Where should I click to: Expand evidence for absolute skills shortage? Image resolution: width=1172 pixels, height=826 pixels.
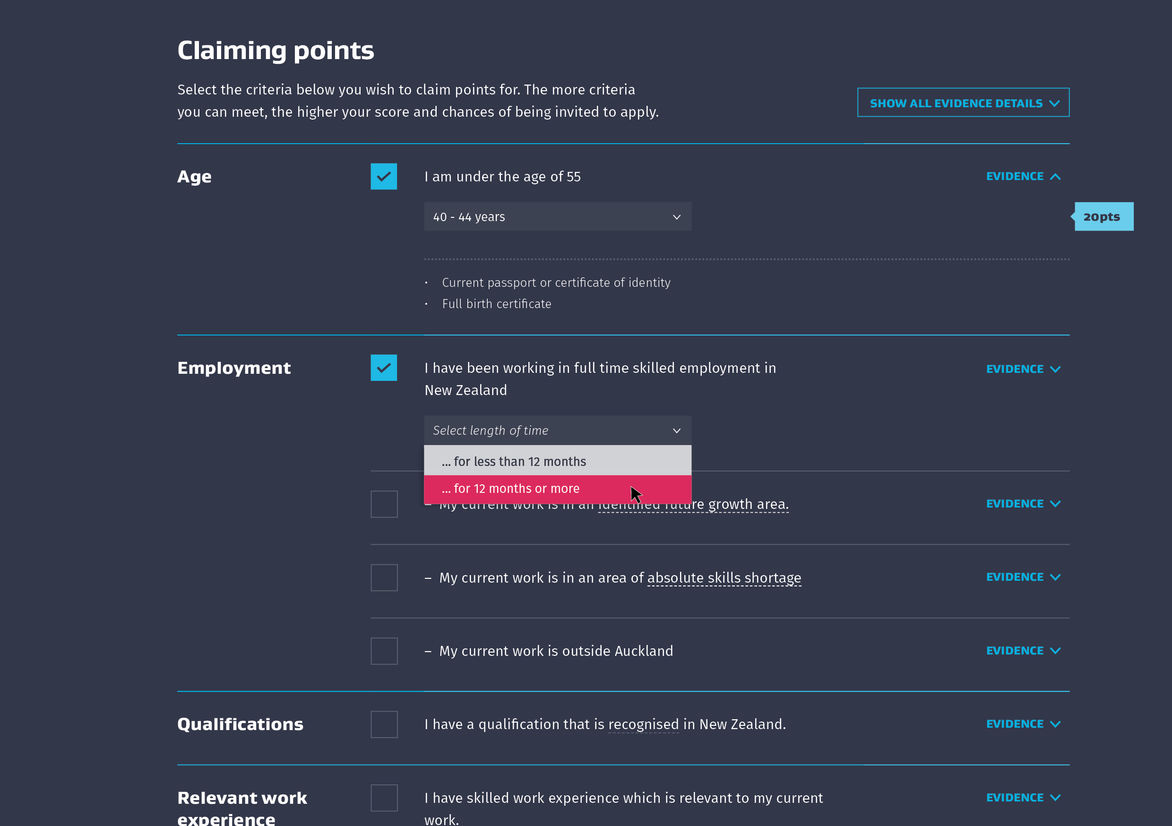click(1023, 577)
